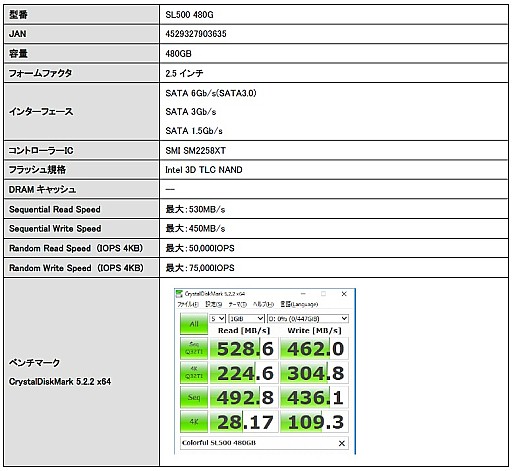This screenshot has height=471, width=512.
Task: Select the 436.1 Seq write result
Action: coord(314,397)
